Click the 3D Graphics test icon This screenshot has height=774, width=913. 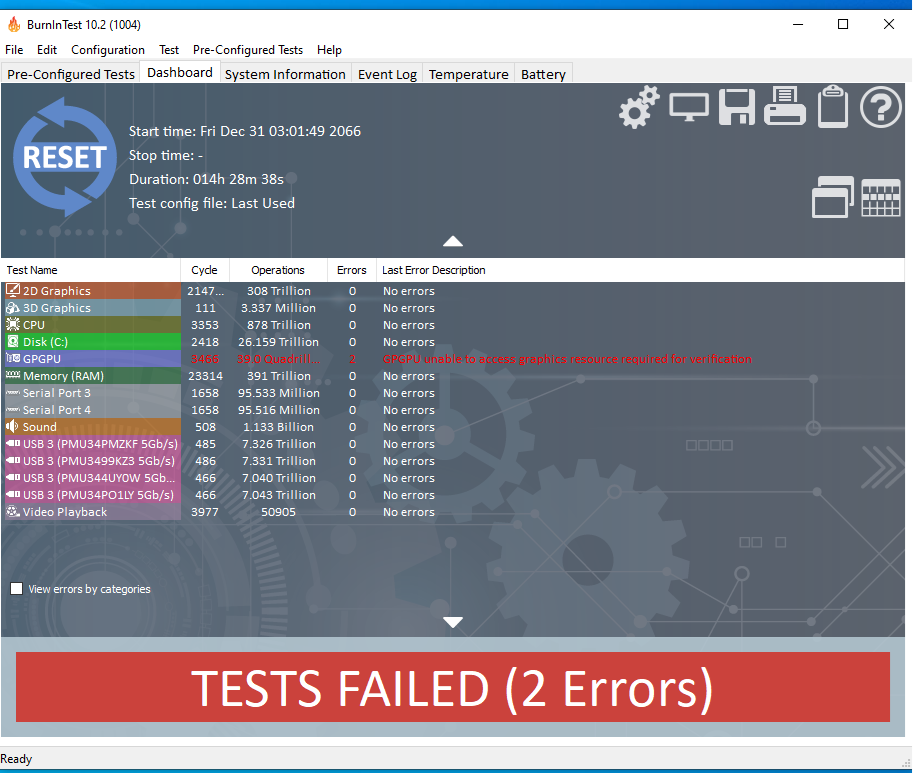13,308
